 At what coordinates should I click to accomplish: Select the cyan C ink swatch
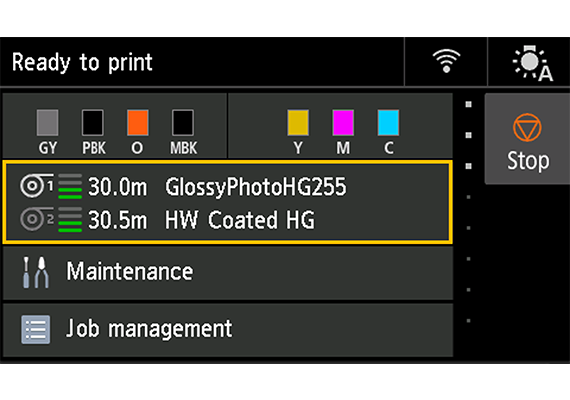[x=388, y=123]
